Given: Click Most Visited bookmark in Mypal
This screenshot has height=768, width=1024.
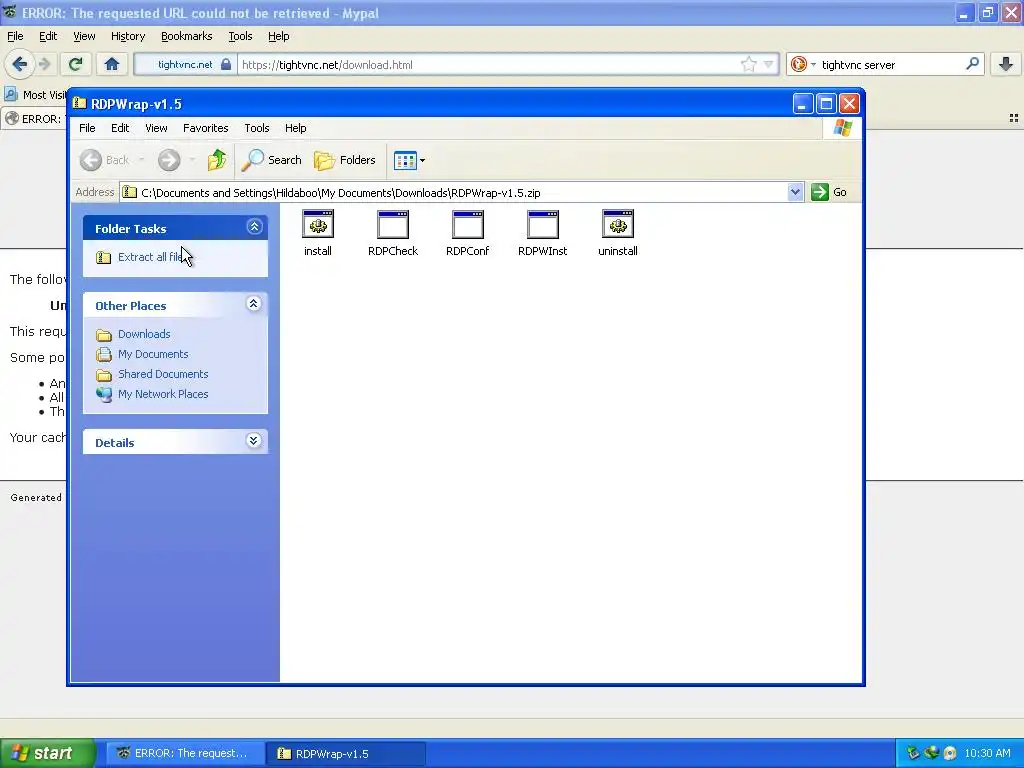Looking at the screenshot, I should (37, 95).
